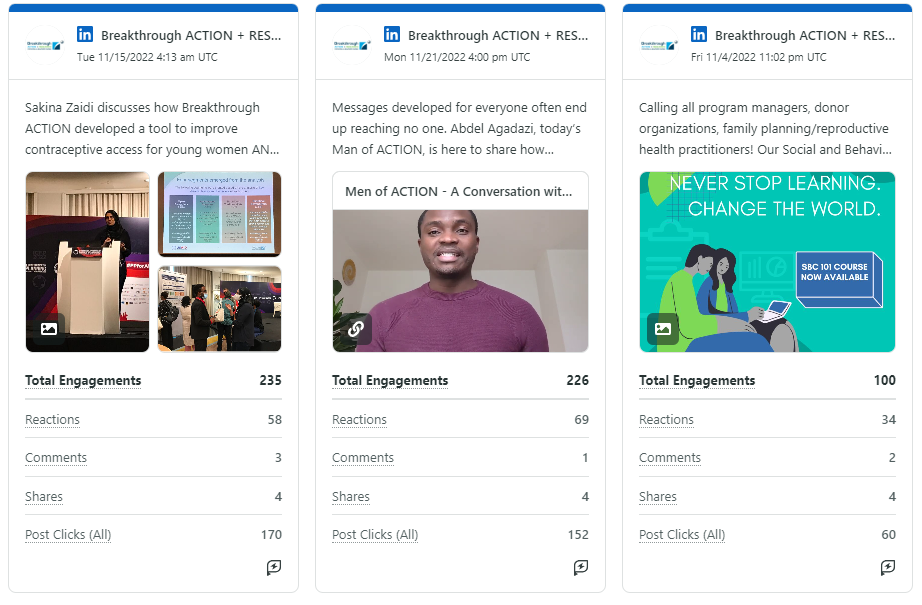Click Breakthrough ACTION account name on third post
Screen dimensions: 922x605
coord(805,36)
